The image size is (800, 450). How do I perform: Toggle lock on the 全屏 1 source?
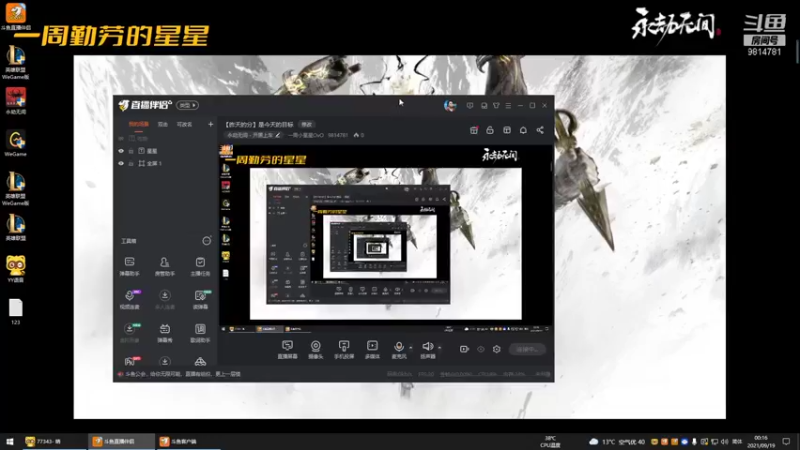[x=131, y=163]
